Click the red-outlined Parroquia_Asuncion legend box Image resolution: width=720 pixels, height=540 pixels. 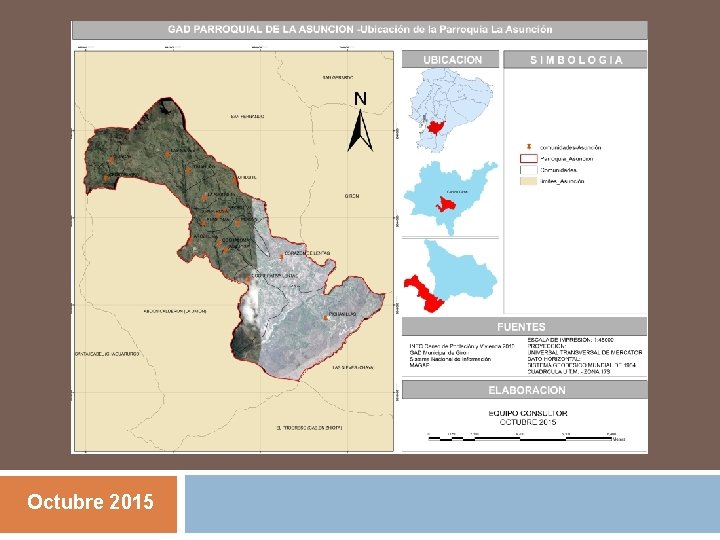pos(529,159)
